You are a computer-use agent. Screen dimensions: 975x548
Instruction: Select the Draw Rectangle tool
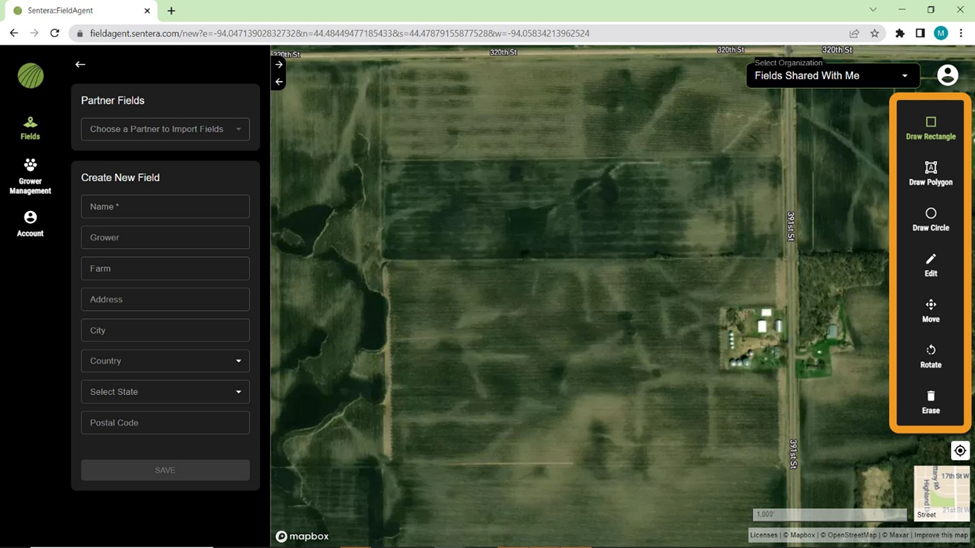click(x=930, y=127)
